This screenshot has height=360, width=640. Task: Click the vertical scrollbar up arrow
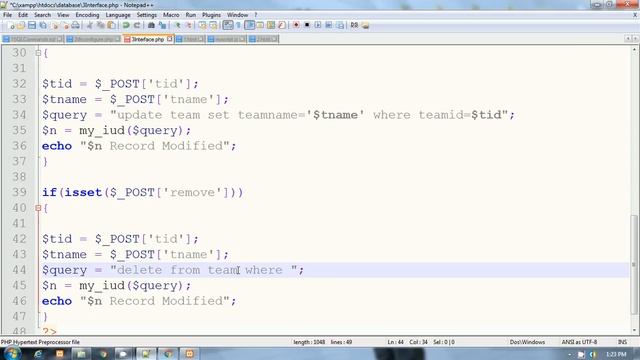[x=634, y=50]
